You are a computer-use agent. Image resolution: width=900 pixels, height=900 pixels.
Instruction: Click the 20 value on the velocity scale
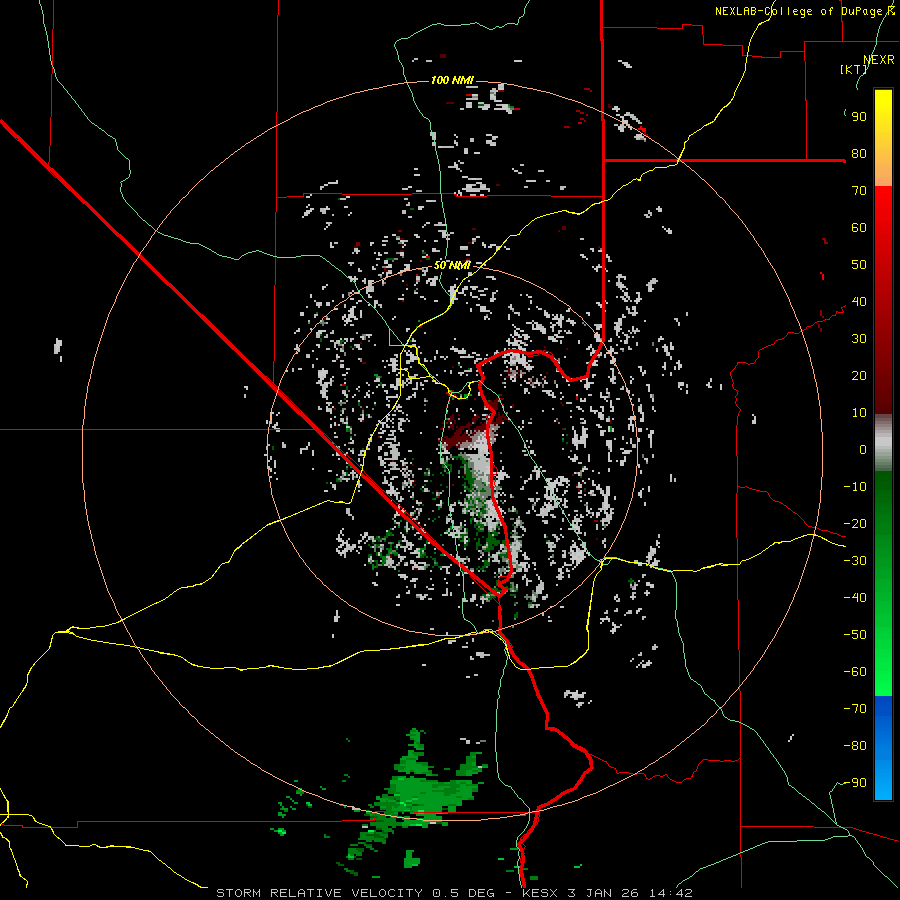[859, 376]
